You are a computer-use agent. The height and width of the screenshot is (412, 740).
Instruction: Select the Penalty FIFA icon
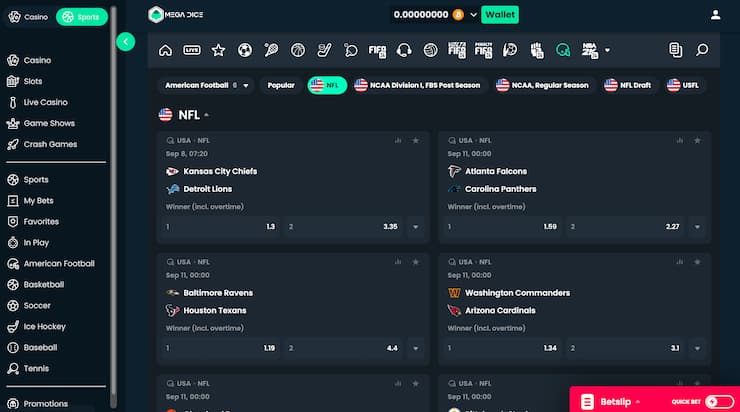pyautogui.click(x=483, y=50)
